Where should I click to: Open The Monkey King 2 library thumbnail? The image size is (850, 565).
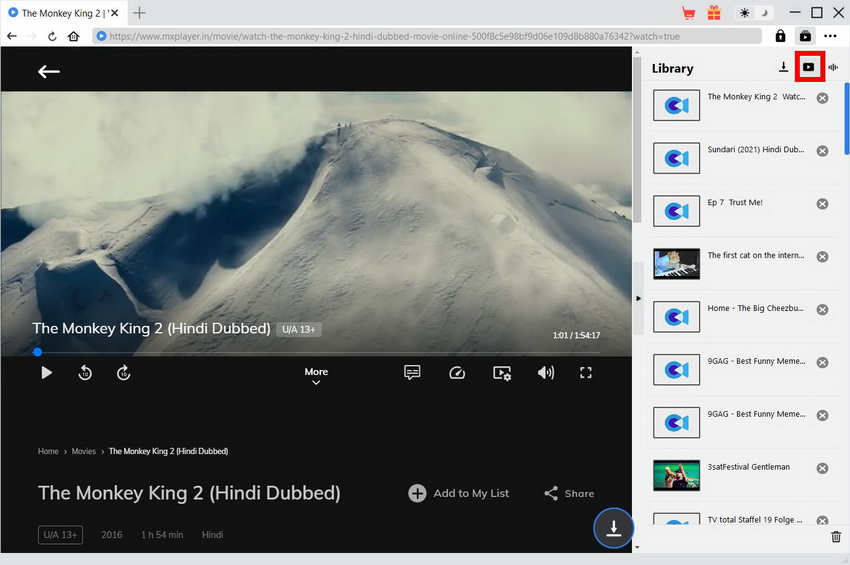tap(677, 105)
